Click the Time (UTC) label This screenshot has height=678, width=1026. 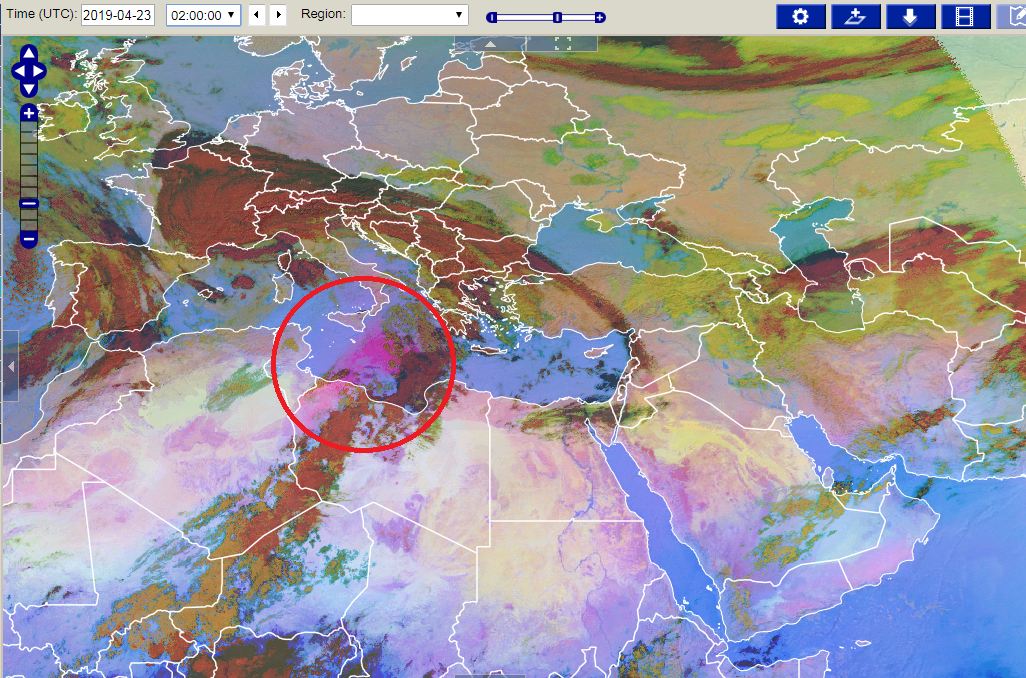(41, 14)
